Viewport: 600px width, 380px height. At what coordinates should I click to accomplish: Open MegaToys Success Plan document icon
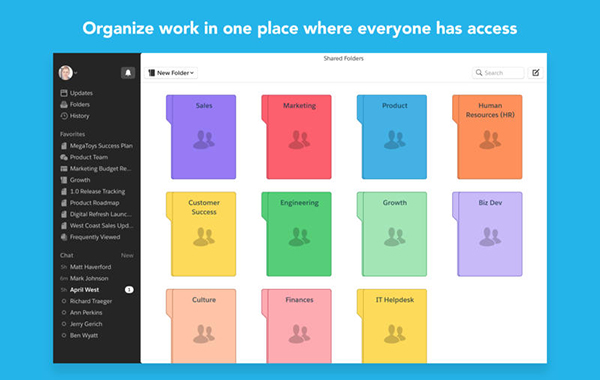64,146
